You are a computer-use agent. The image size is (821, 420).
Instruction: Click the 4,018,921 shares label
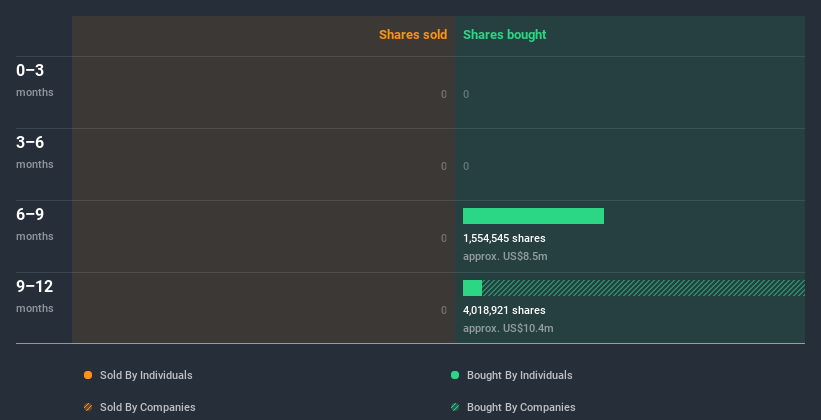504,310
